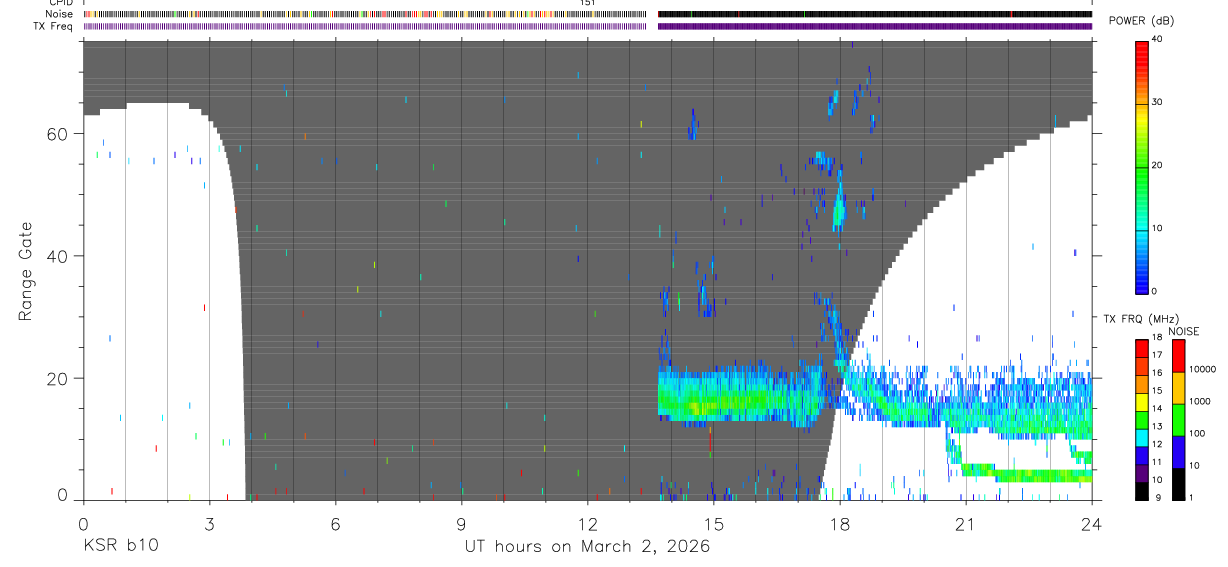
Task: Pick the cyan segment of TX FRQ colorbar
Action: click(1142, 436)
